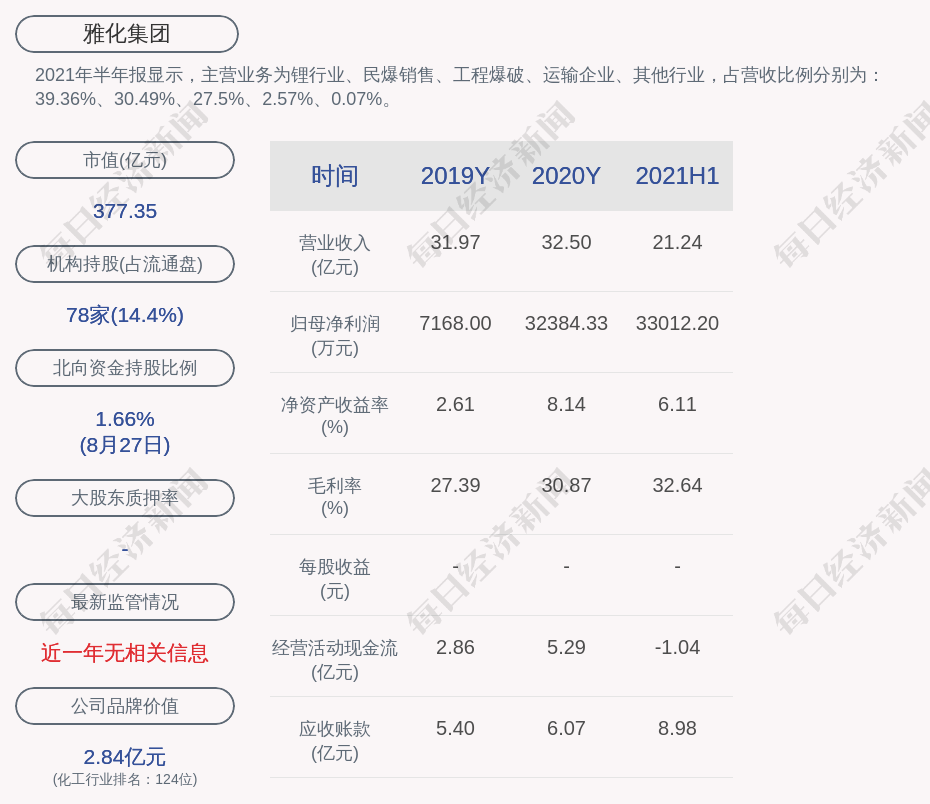Image resolution: width=930 pixels, height=804 pixels.
Task: Click the 归母净利润(万元) row label
Action: (334, 335)
